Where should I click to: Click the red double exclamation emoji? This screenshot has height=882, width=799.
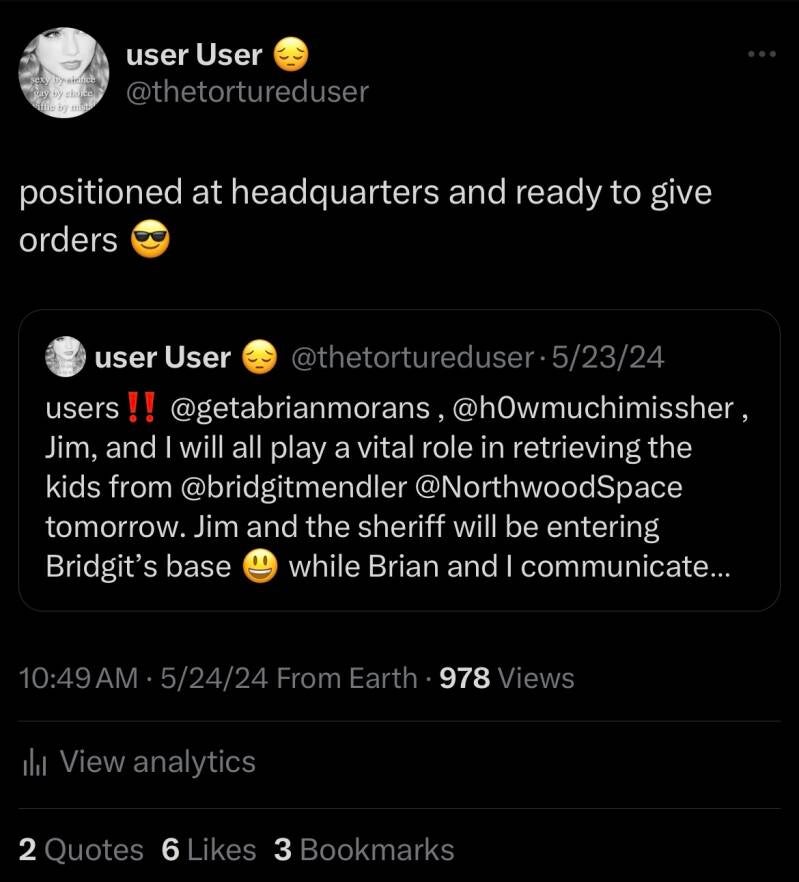(145, 408)
